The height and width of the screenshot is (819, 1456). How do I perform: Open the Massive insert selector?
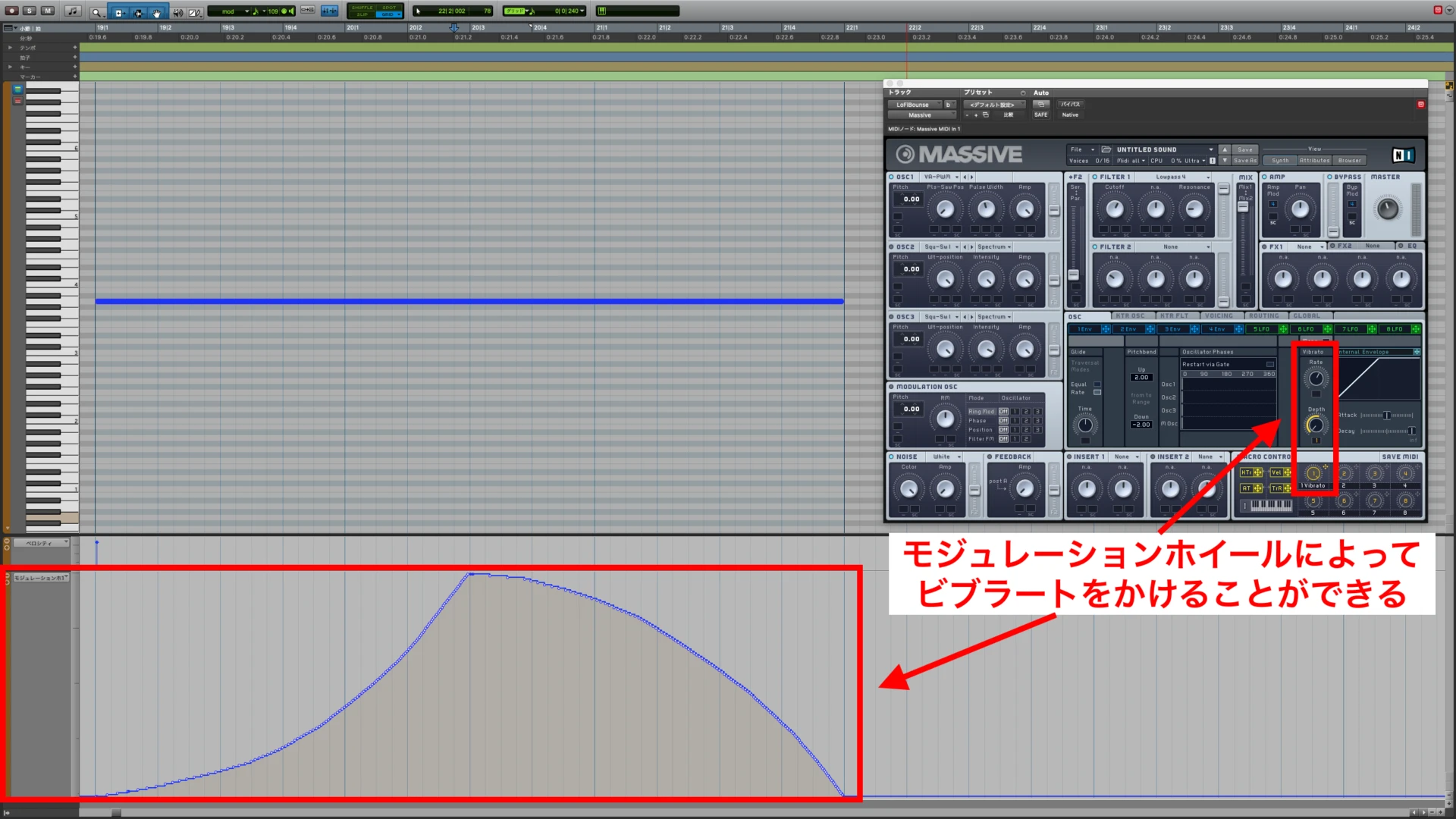(921, 115)
